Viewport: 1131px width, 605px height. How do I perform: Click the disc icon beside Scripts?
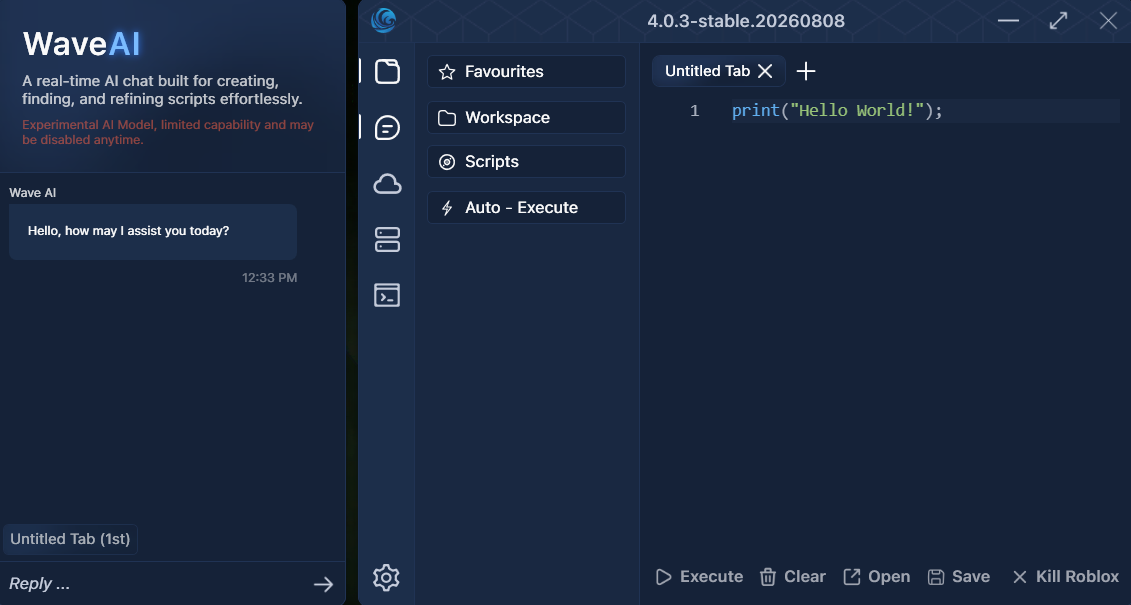coord(447,162)
